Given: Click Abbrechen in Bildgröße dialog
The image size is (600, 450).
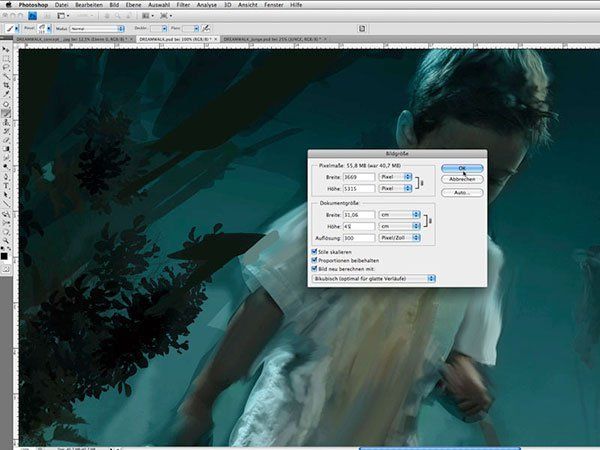Looking at the screenshot, I should [462, 179].
